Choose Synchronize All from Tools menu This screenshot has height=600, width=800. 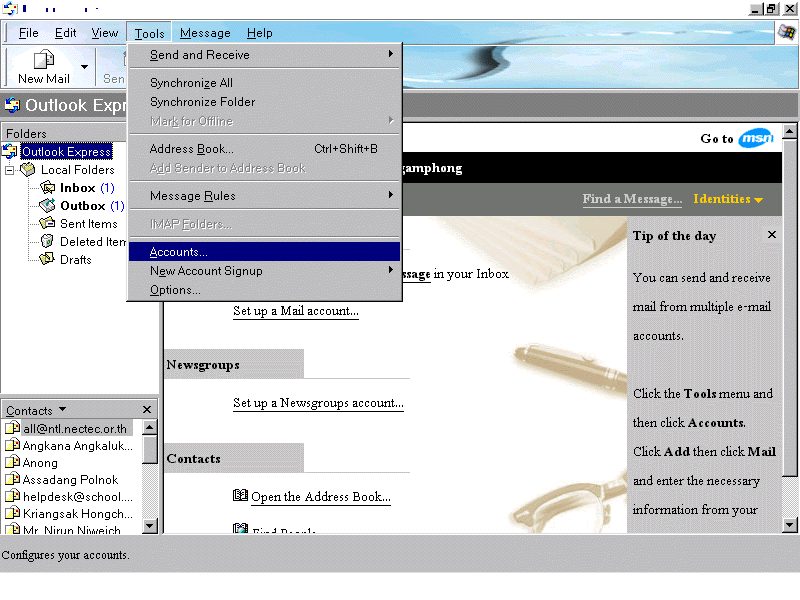264,83
